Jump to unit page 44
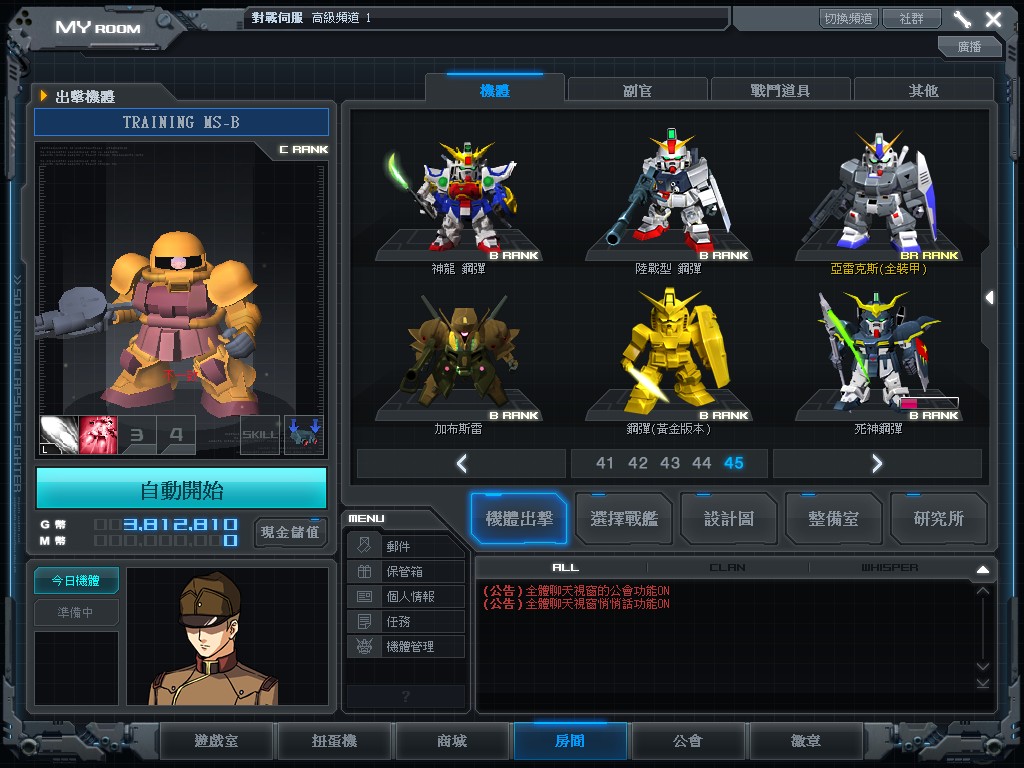The image size is (1024, 768). click(702, 463)
